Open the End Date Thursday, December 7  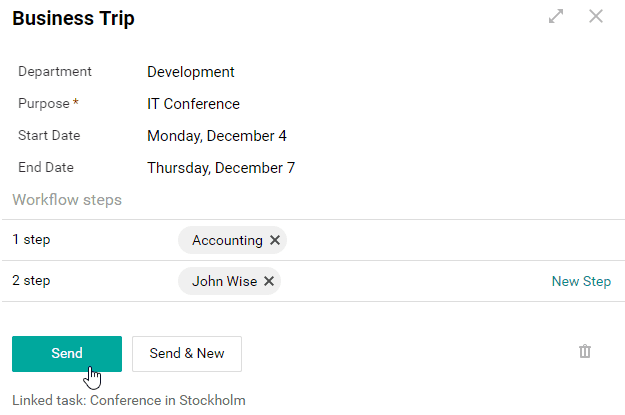tap(221, 168)
